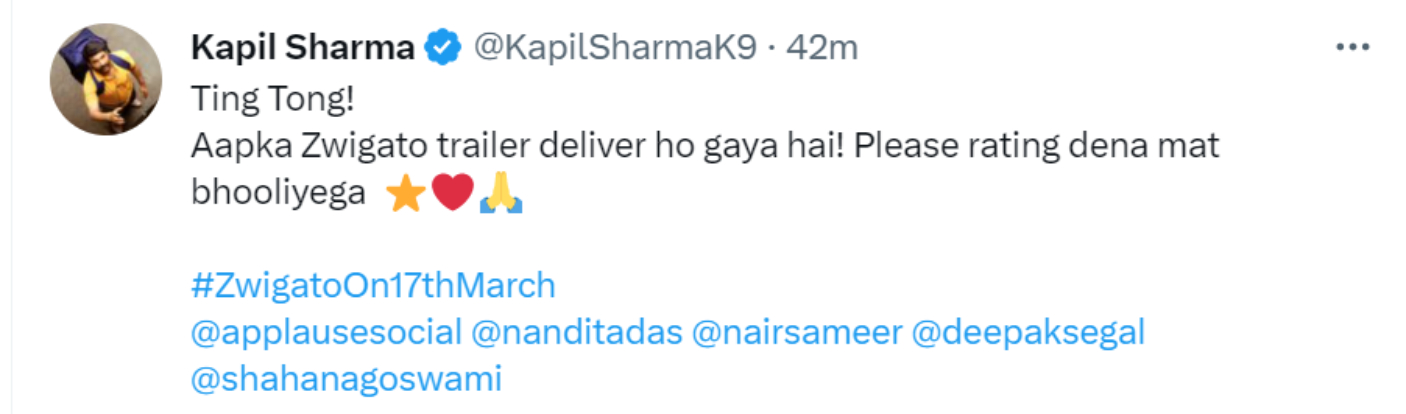Click the folded hands emoji
This screenshot has width=1406, height=414.
tap(501, 195)
